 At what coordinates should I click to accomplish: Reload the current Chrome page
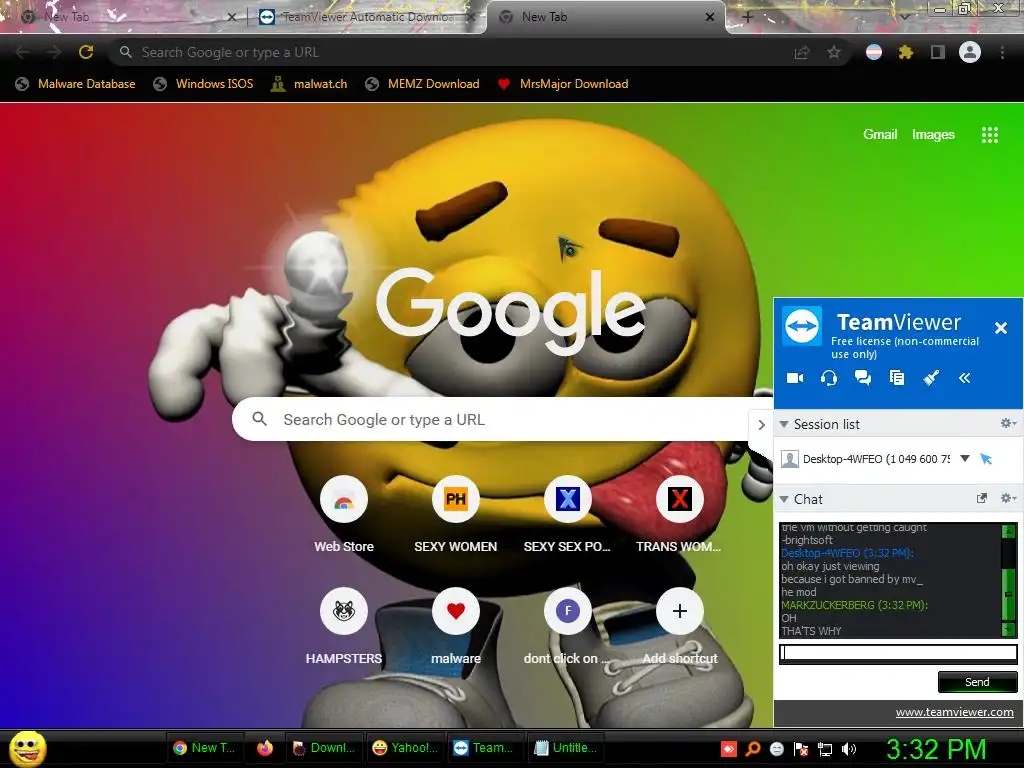click(x=86, y=52)
